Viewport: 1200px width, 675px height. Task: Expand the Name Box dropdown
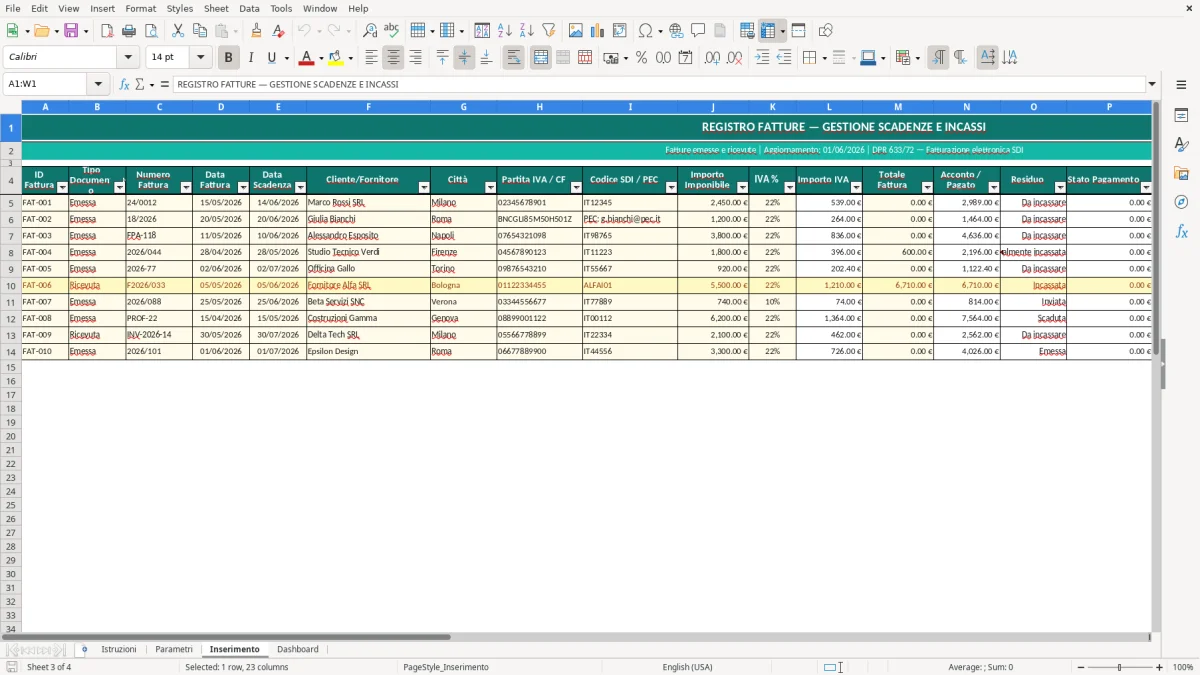click(98, 84)
